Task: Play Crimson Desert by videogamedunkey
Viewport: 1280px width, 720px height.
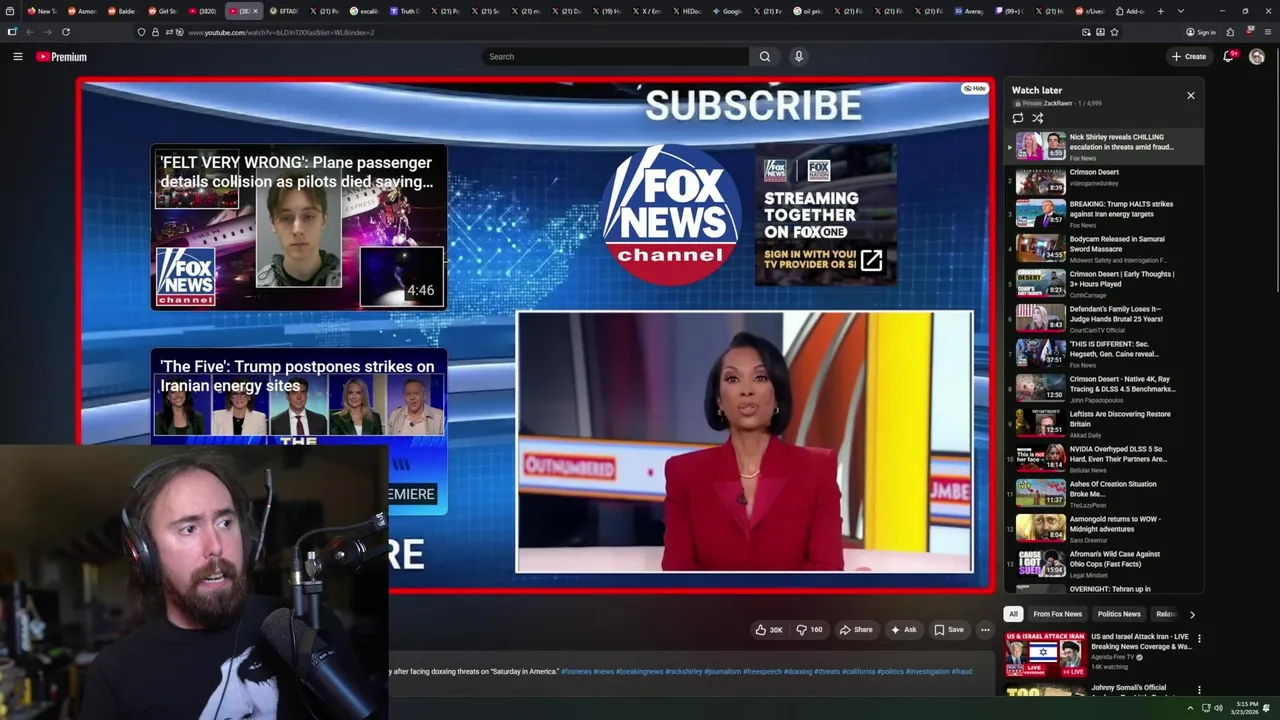Action: point(1104,181)
